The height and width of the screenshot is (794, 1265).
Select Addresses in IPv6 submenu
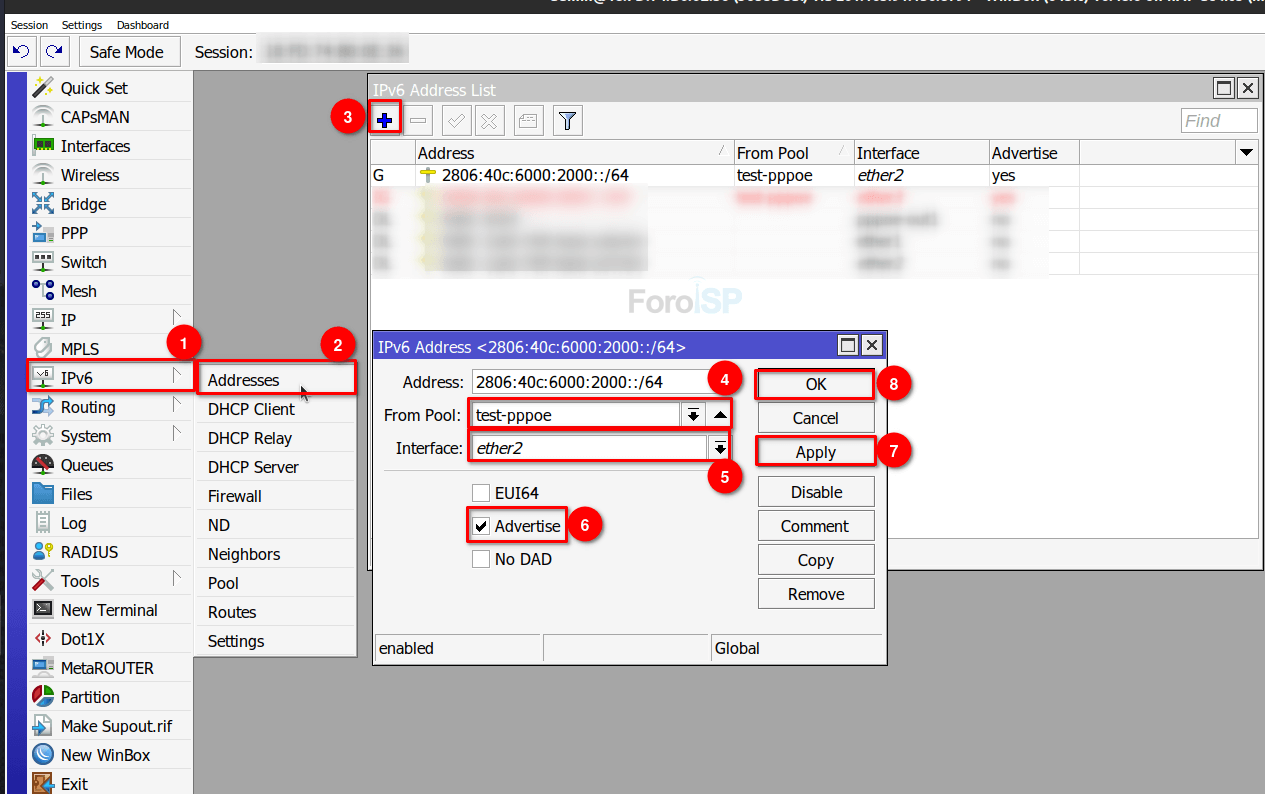pyautogui.click(x=243, y=380)
